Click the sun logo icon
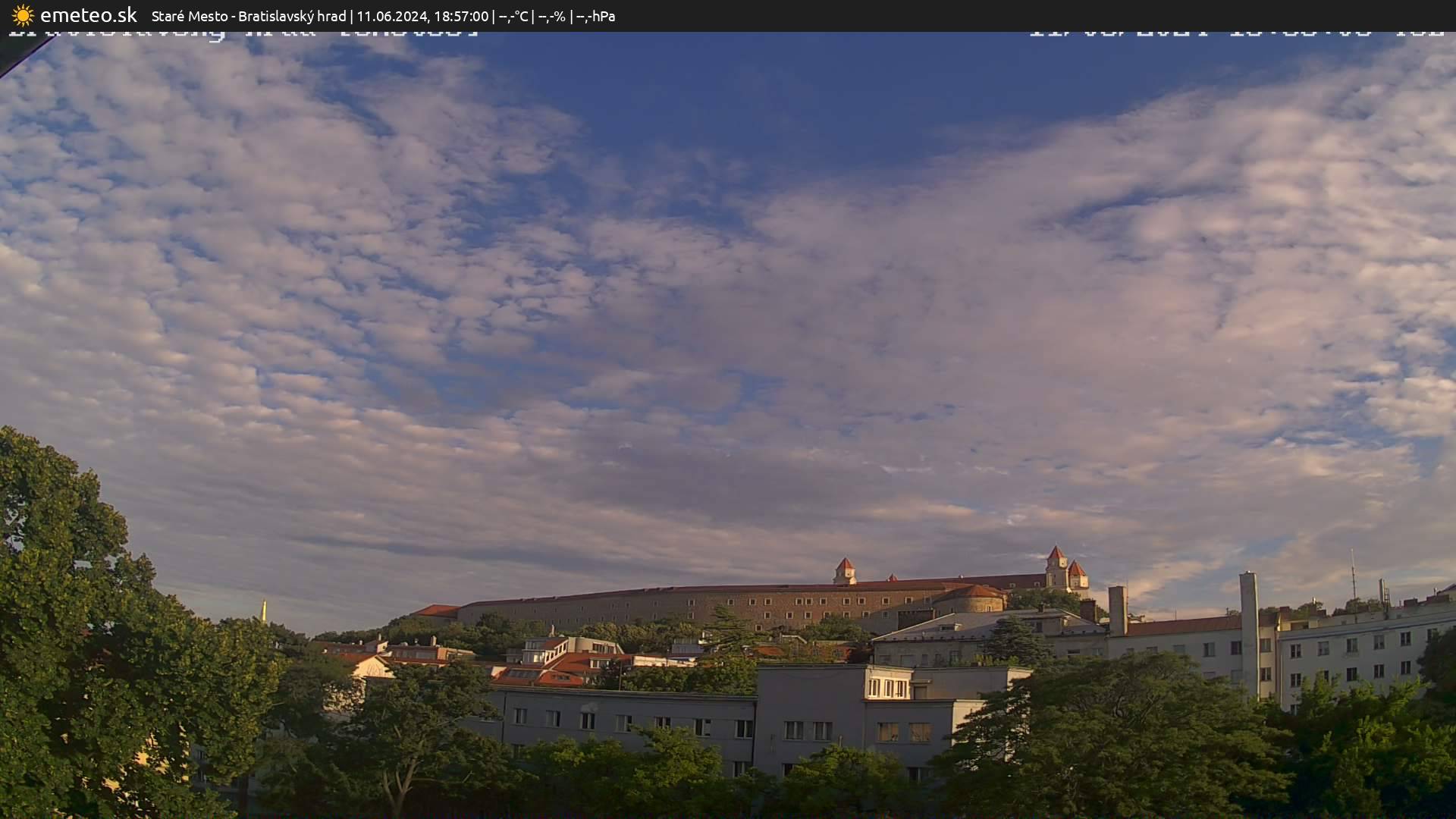Image resolution: width=1456 pixels, height=819 pixels. 23,16
